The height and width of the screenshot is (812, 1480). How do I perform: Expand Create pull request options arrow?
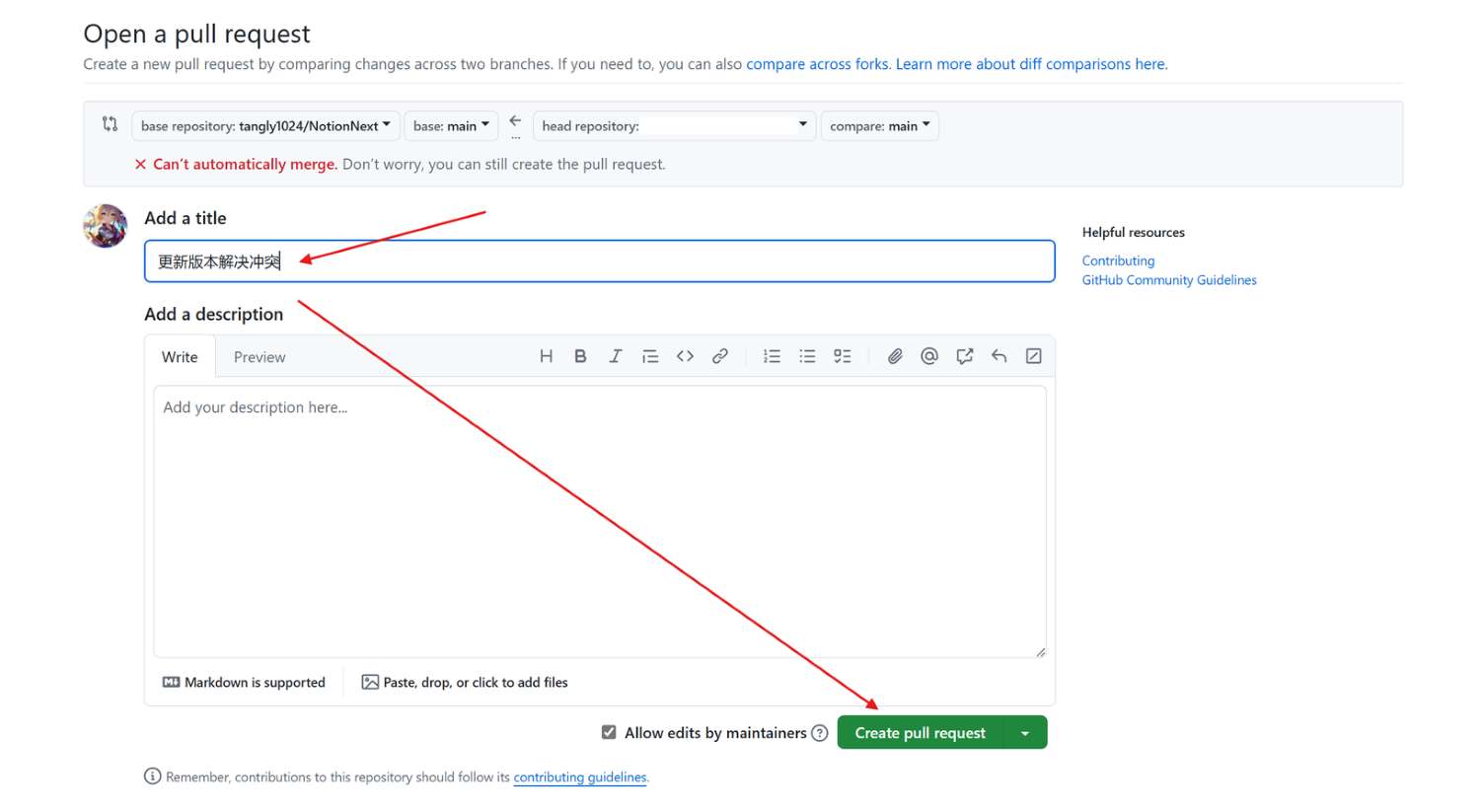(1025, 733)
